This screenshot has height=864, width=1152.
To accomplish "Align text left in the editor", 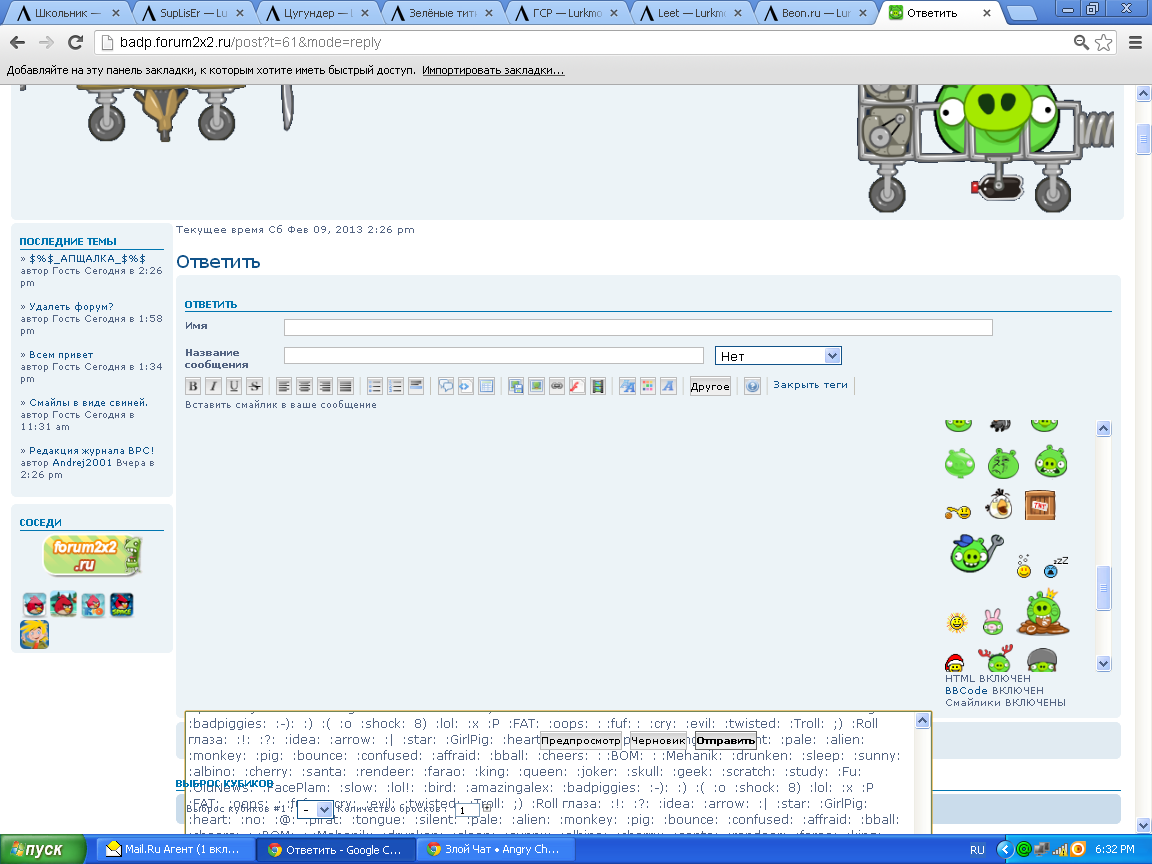I will coord(284,386).
